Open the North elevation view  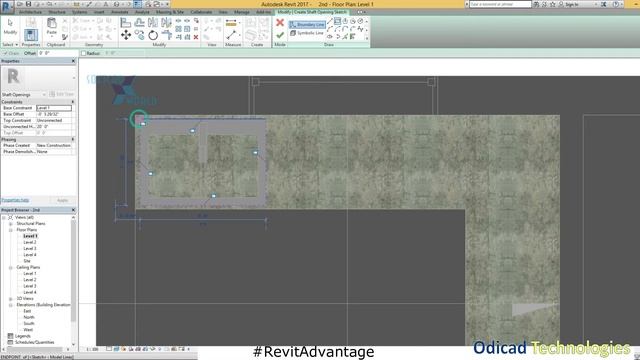[x=29, y=317]
